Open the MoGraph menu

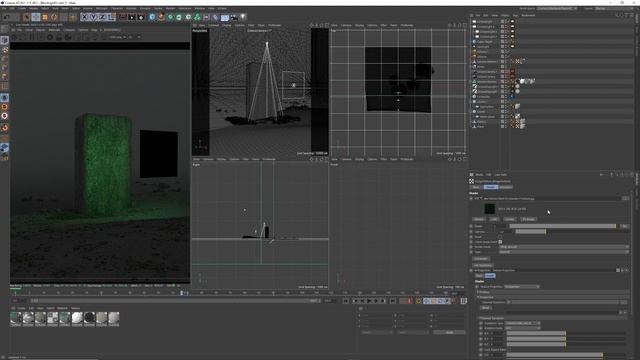(102, 9)
